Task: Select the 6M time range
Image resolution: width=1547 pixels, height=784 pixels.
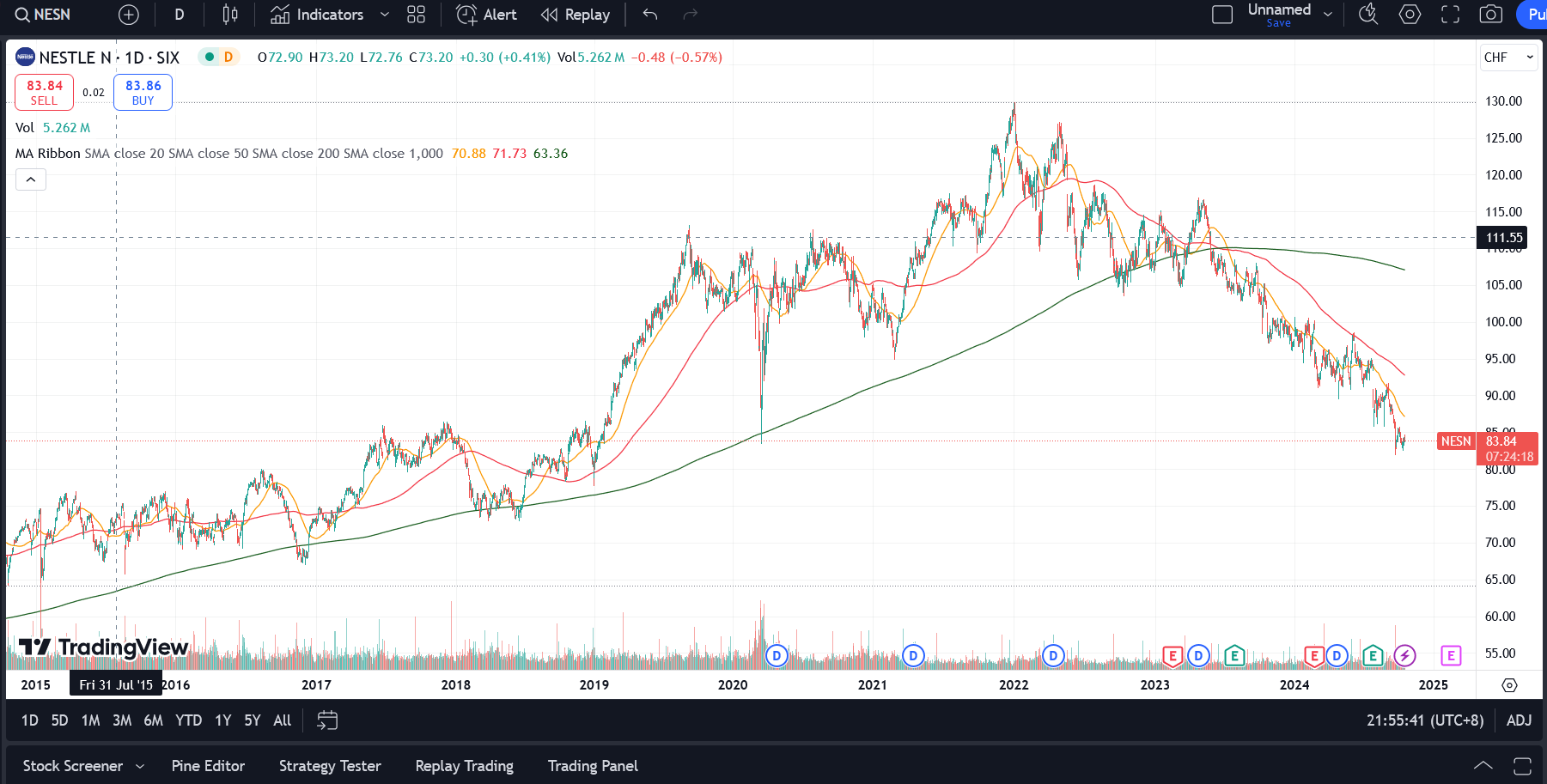Action: pyautogui.click(x=153, y=720)
